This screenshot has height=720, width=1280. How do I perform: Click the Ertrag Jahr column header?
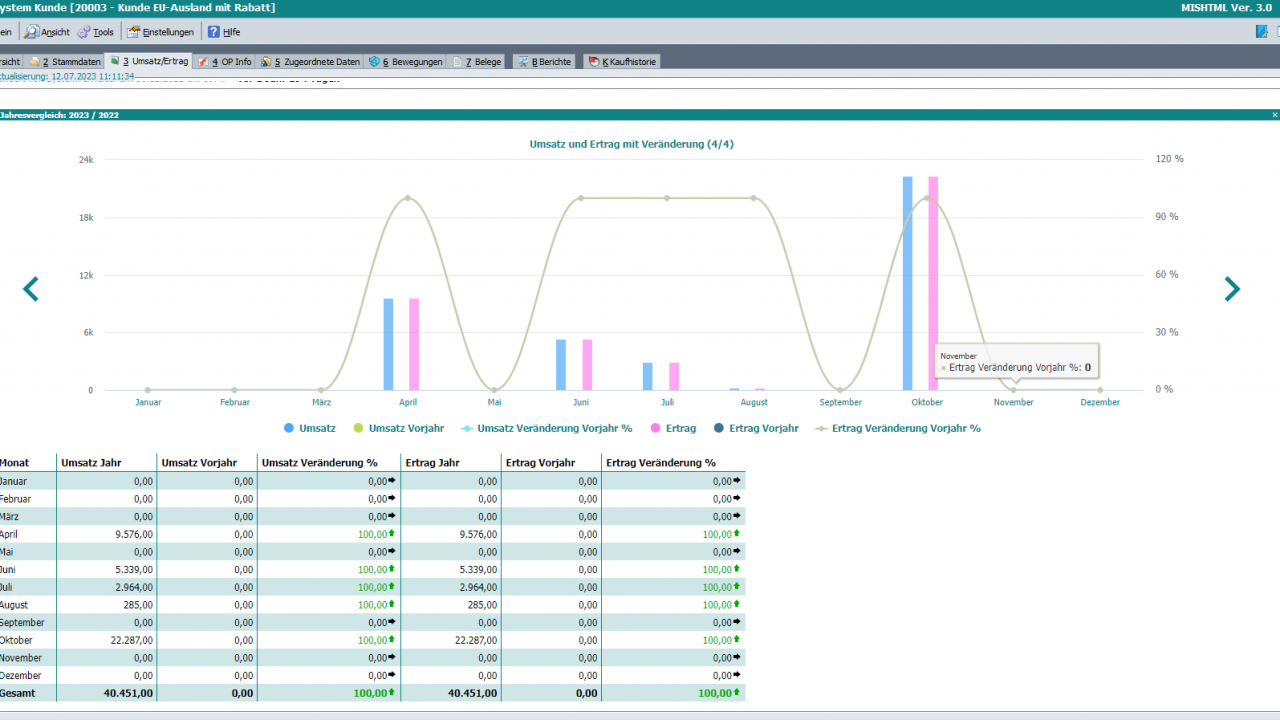point(435,463)
